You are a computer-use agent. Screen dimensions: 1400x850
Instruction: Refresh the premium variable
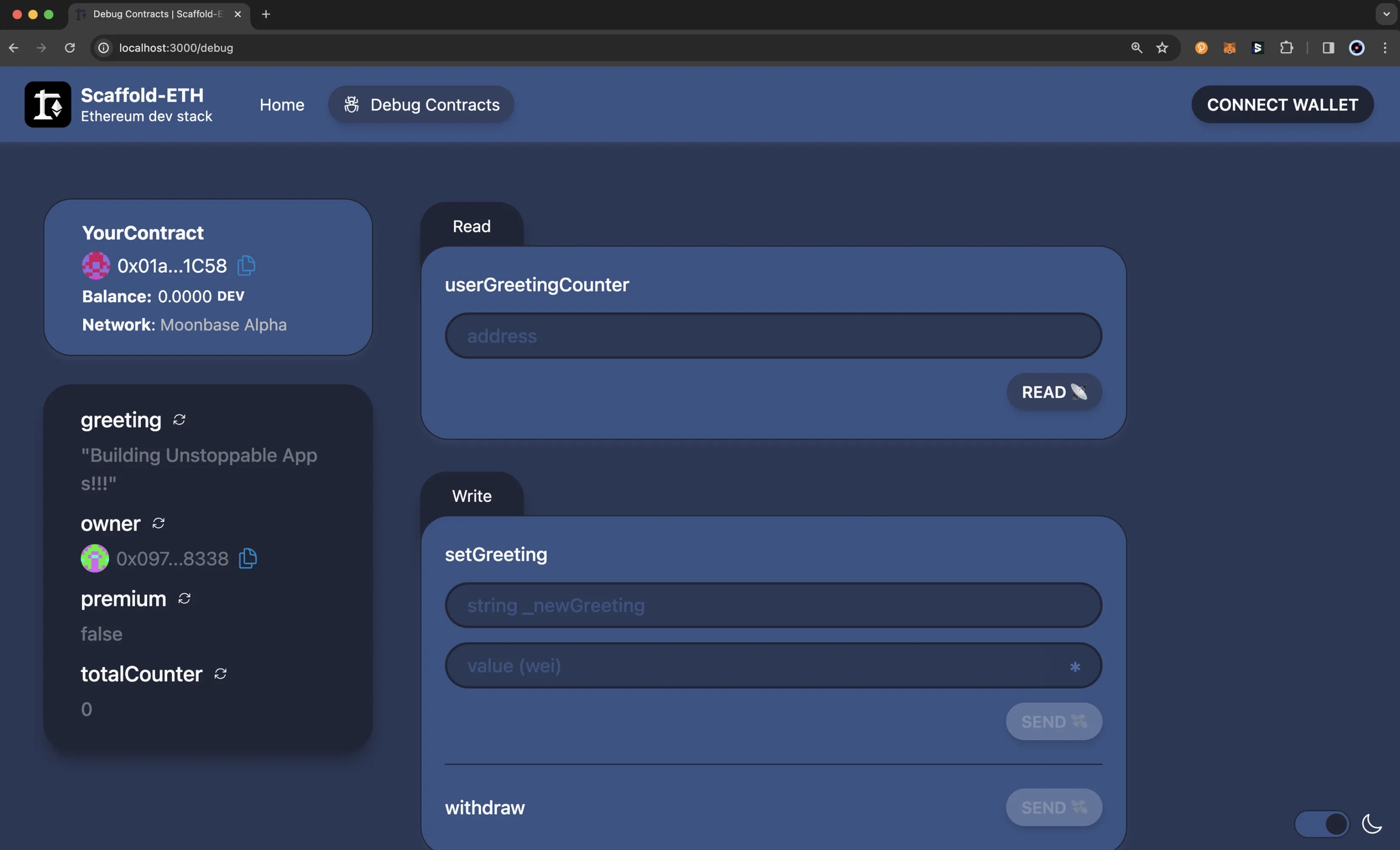click(184, 598)
